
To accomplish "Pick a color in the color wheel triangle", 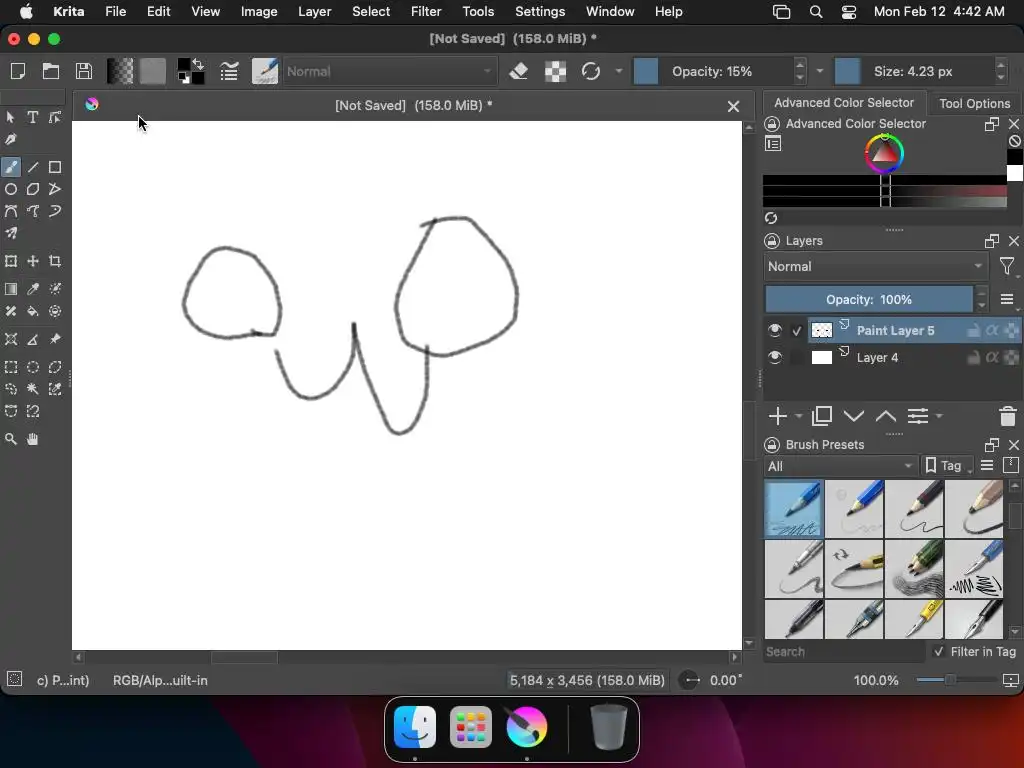I will point(884,154).
